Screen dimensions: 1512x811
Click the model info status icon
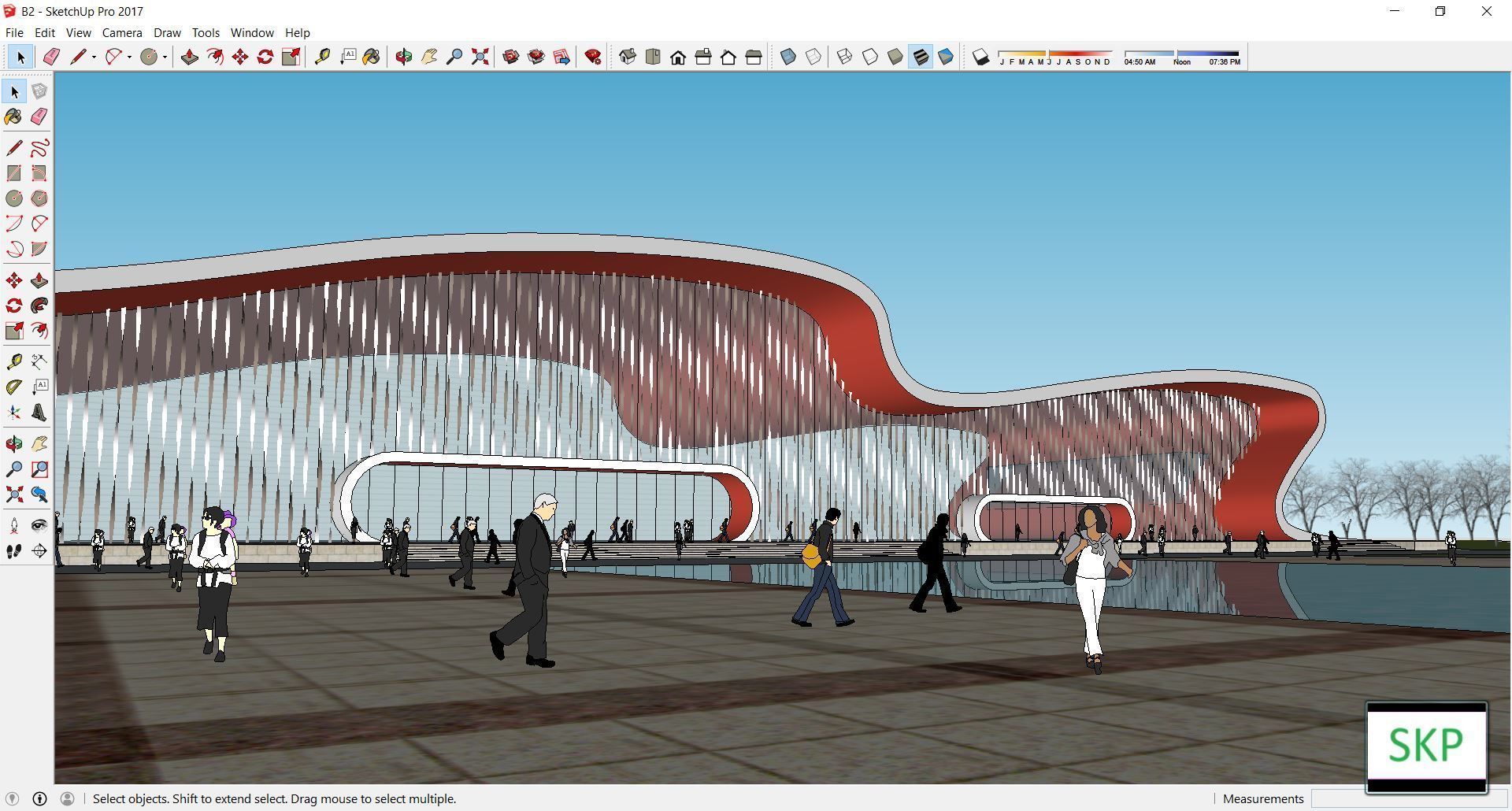[39, 798]
